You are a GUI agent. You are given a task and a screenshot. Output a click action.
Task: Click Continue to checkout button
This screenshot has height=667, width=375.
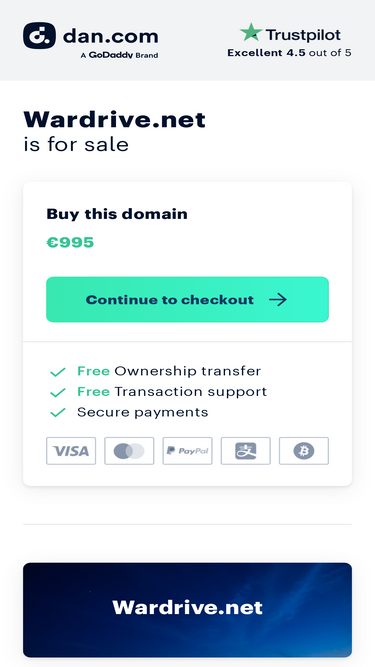pyautogui.click(x=188, y=299)
